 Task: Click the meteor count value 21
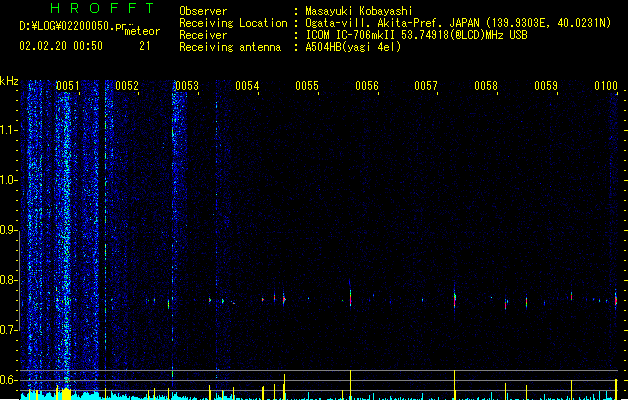pos(145,46)
